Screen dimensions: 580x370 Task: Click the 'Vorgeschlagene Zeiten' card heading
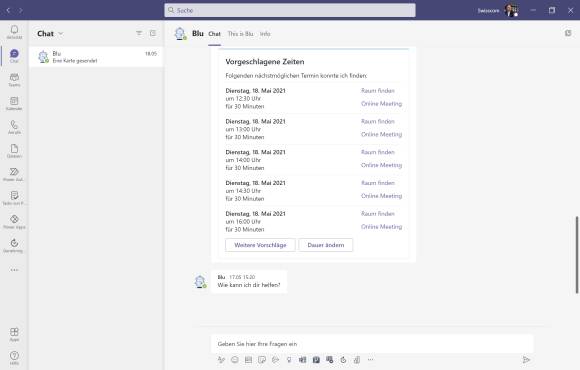pyautogui.click(x=265, y=62)
